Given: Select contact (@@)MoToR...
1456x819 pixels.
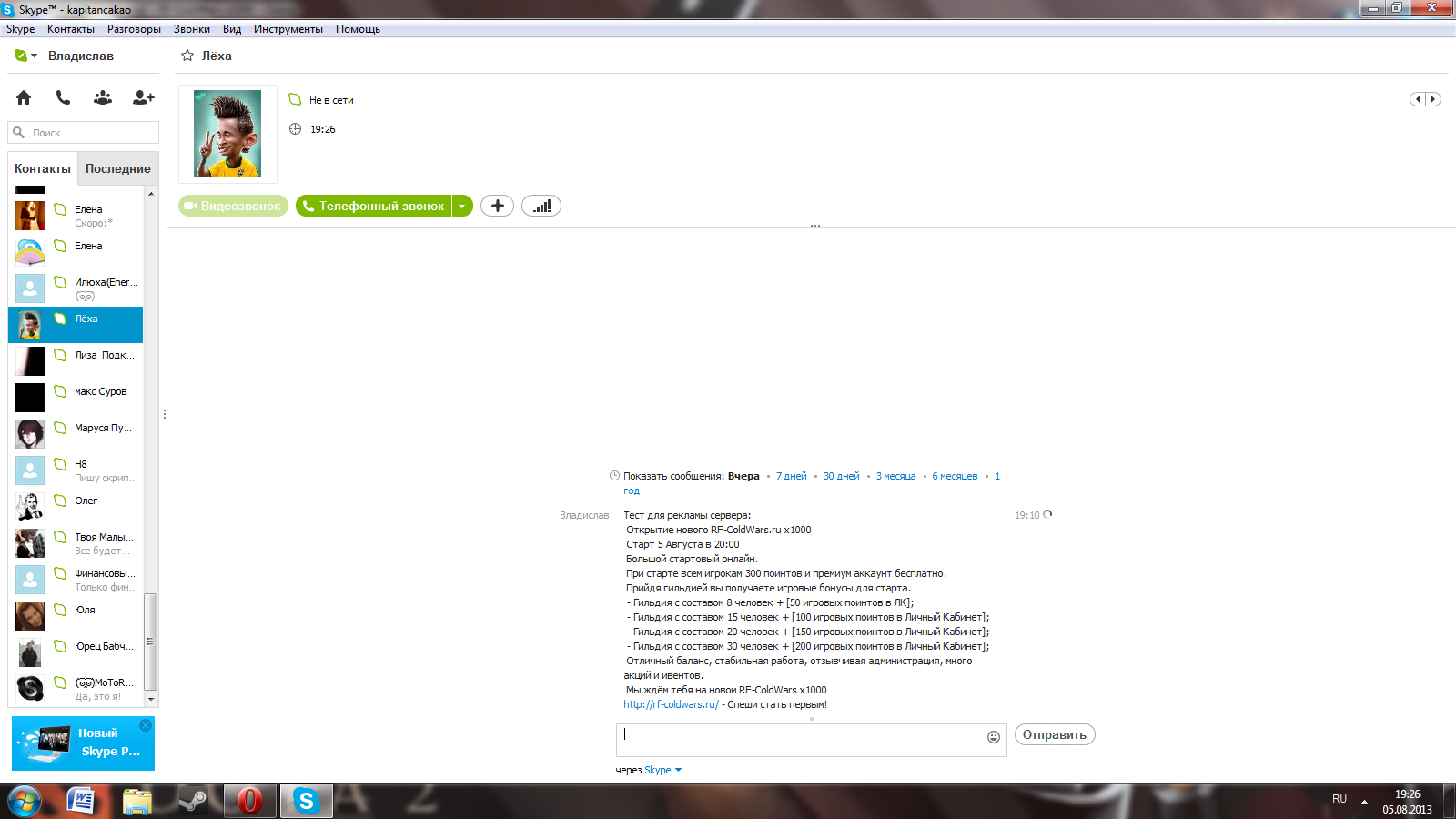Looking at the screenshot, I should tap(76, 689).
